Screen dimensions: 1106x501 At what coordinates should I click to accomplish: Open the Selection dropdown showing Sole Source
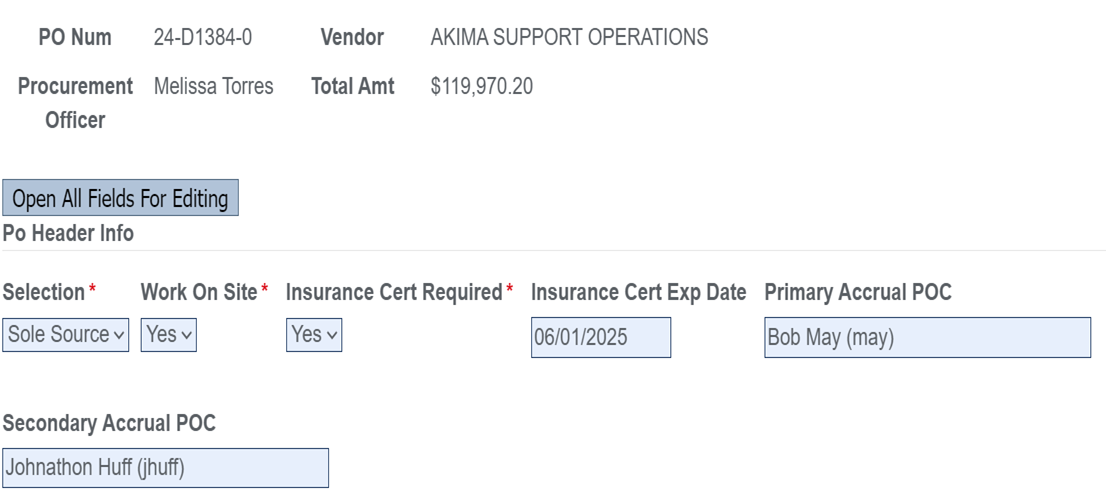coord(66,334)
